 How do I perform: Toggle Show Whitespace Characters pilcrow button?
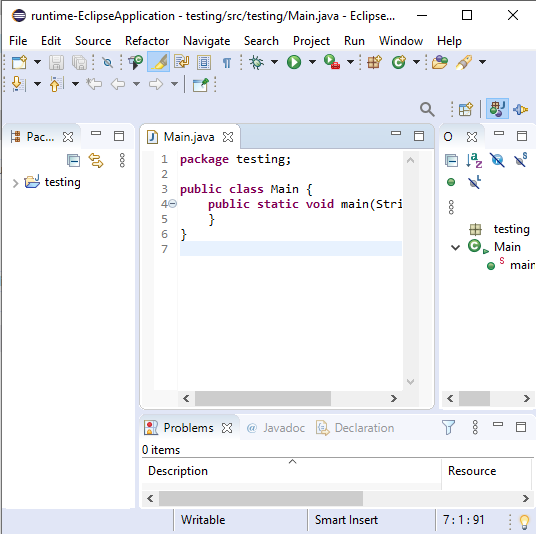[227, 63]
